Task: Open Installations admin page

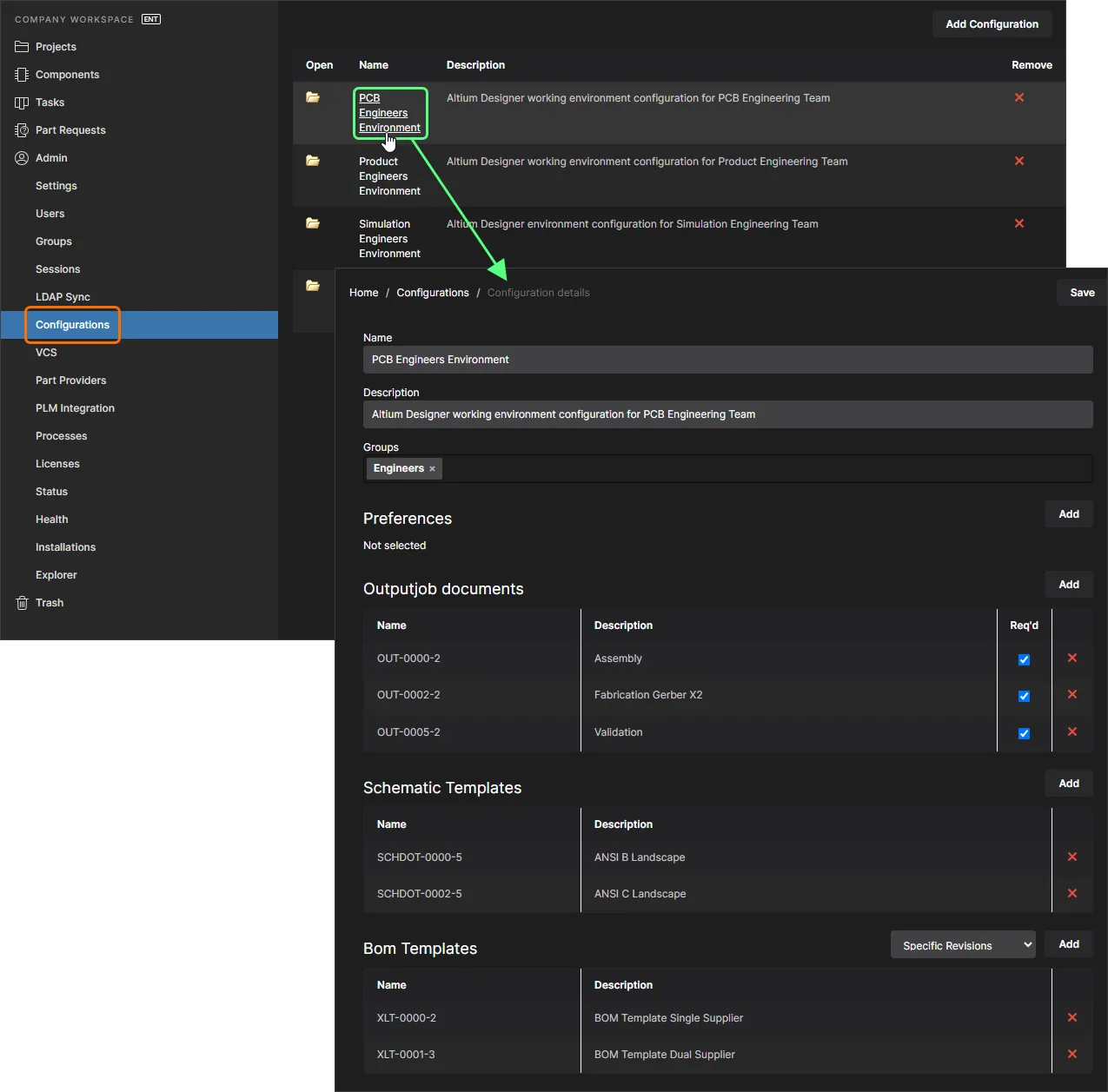Action: [66, 547]
